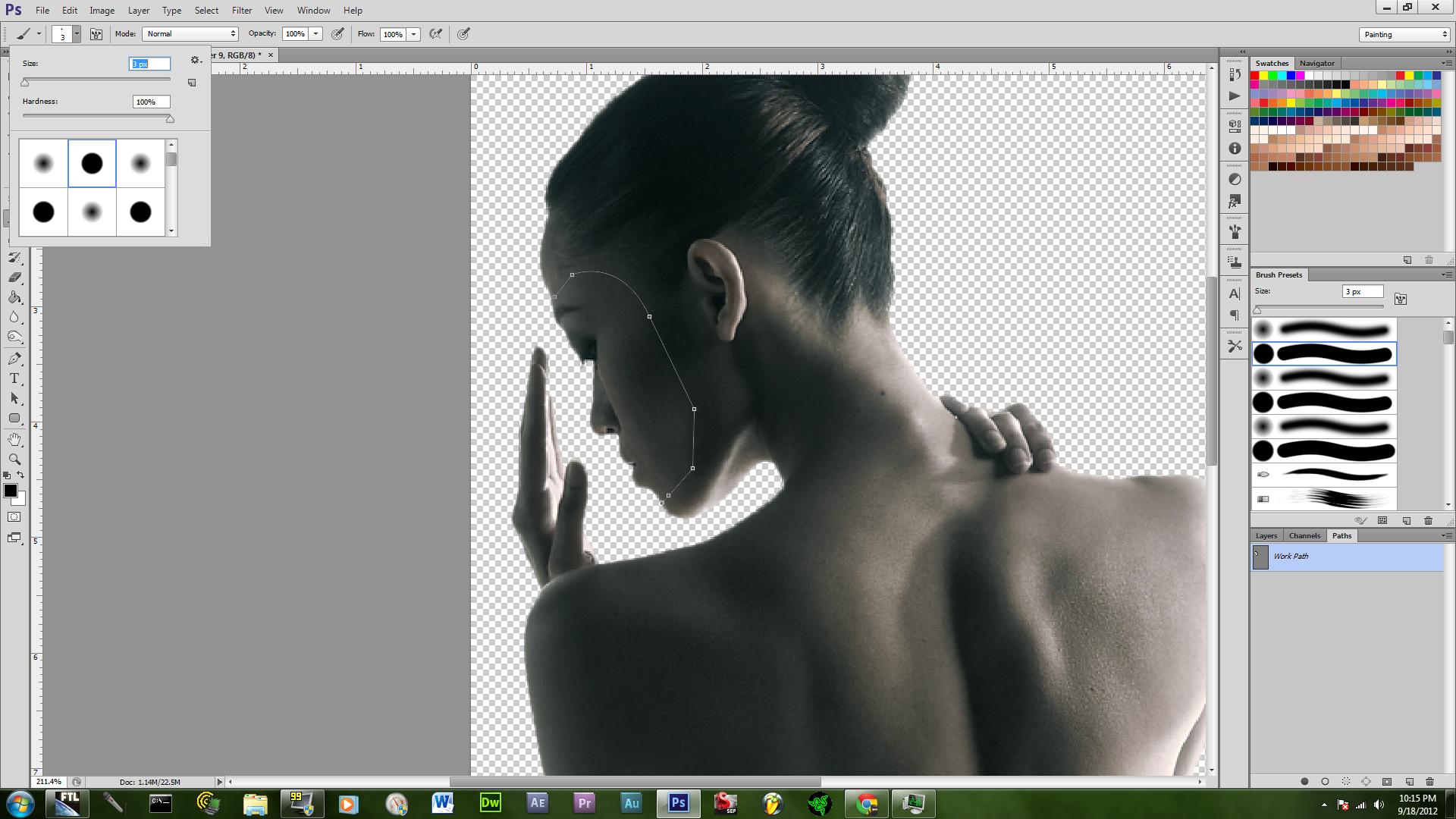Viewport: 1456px width, 819px height.
Task: Open the Styles fx panel icon
Action: tap(1235, 202)
